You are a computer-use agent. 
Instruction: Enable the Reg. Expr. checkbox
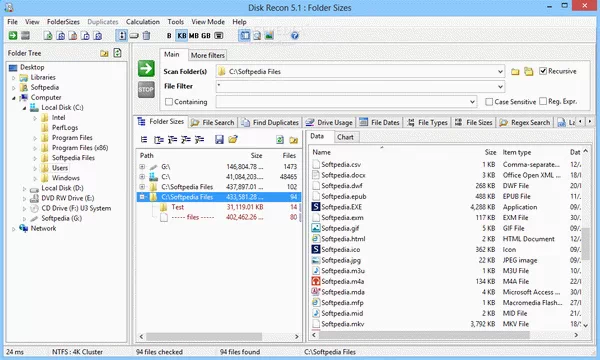click(543, 101)
